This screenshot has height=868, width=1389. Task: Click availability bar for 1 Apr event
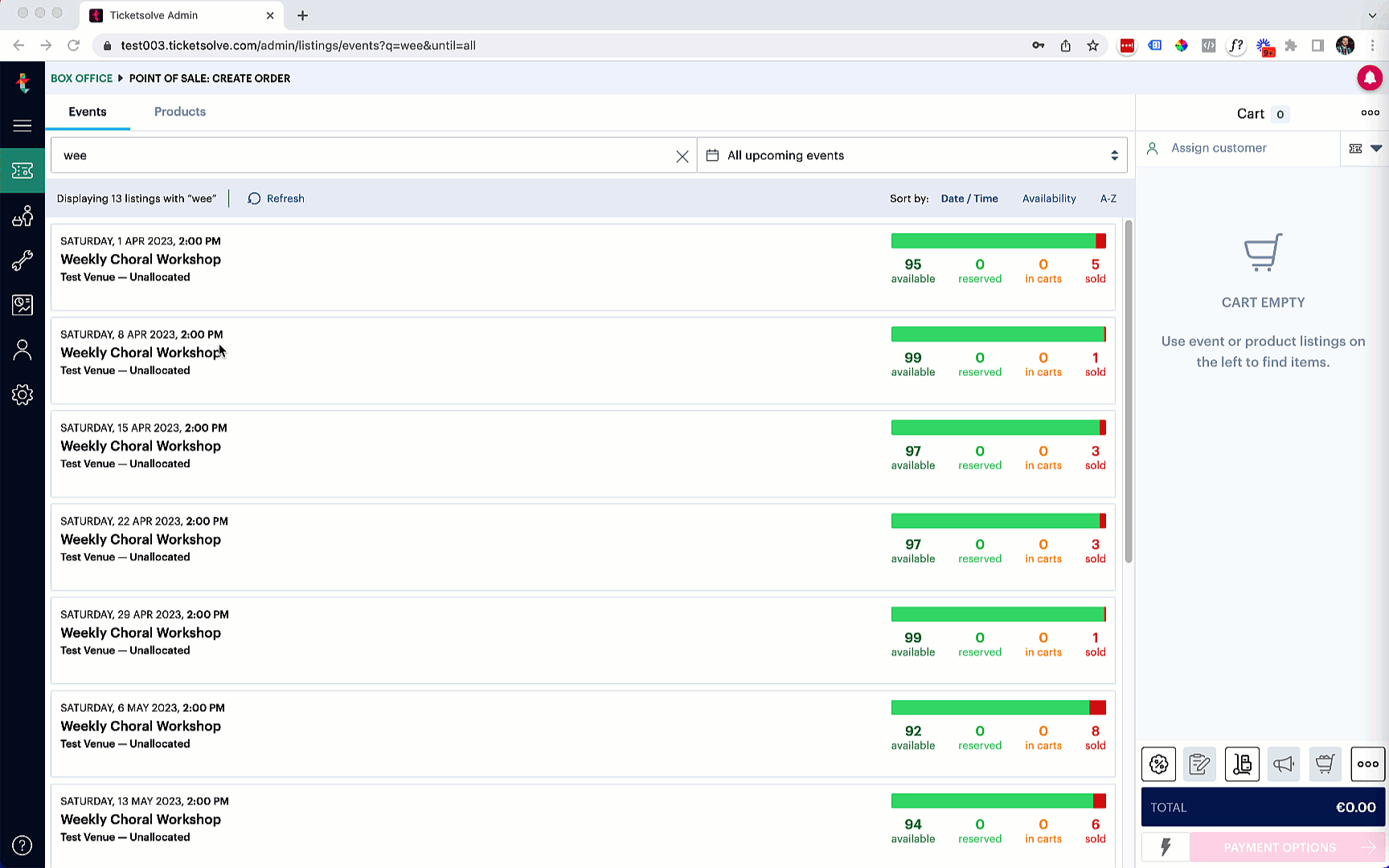point(998,241)
